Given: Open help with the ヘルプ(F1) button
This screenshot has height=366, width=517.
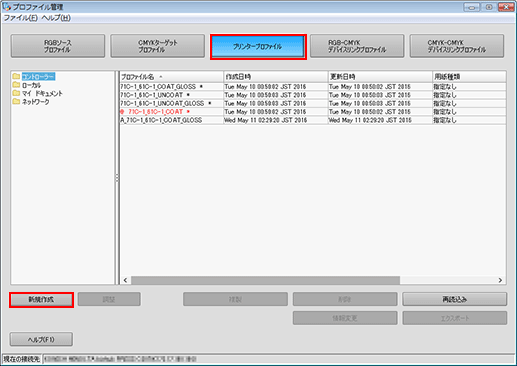Looking at the screenshot, I should click(41, 339).
